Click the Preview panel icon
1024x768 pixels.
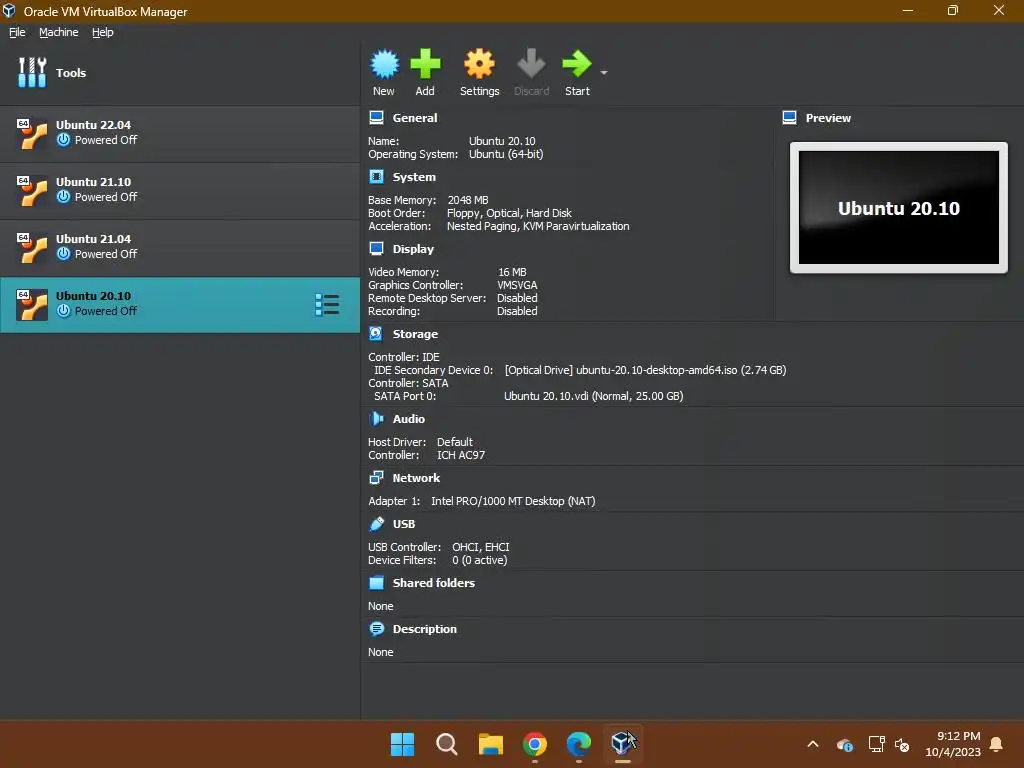(x=790, y=118)
